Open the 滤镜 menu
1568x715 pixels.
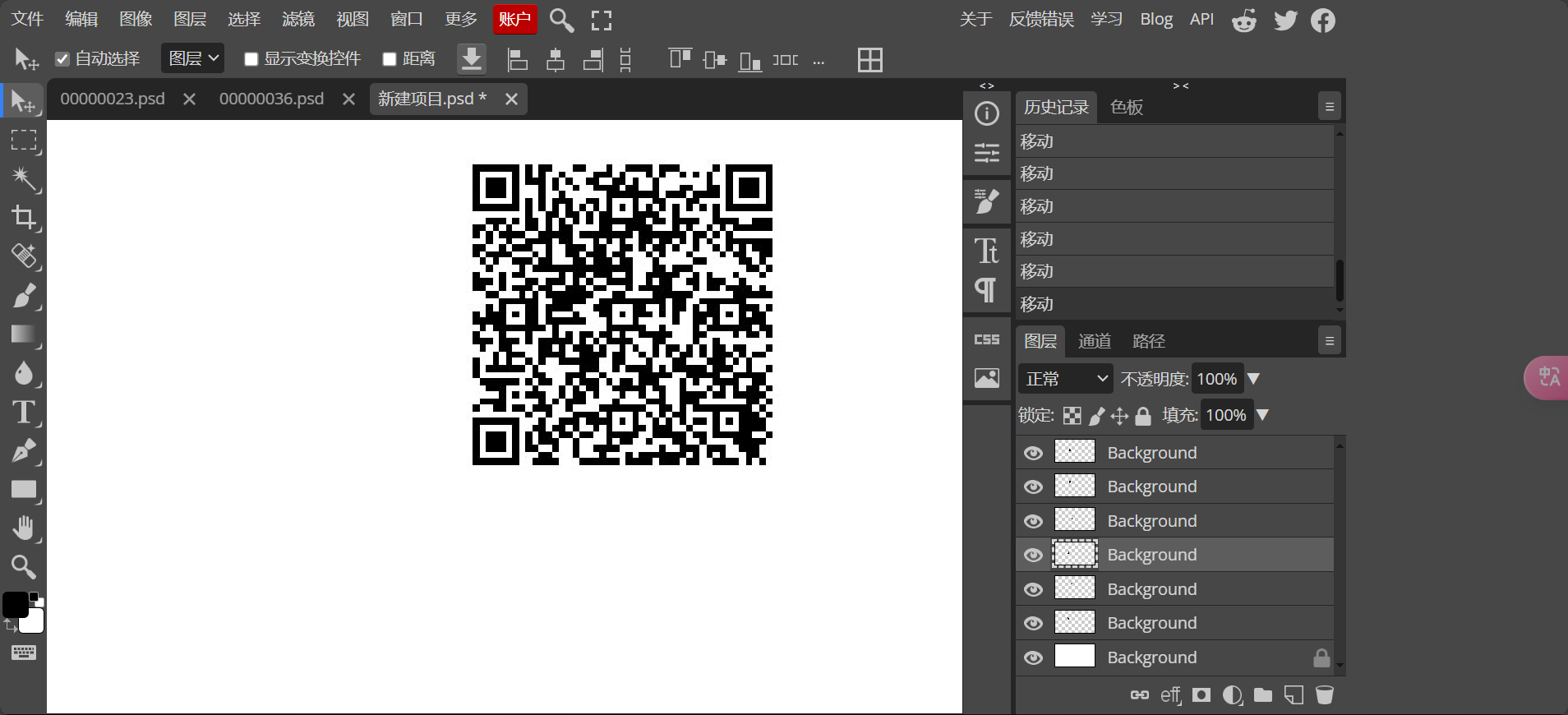[x=297, y=19]
